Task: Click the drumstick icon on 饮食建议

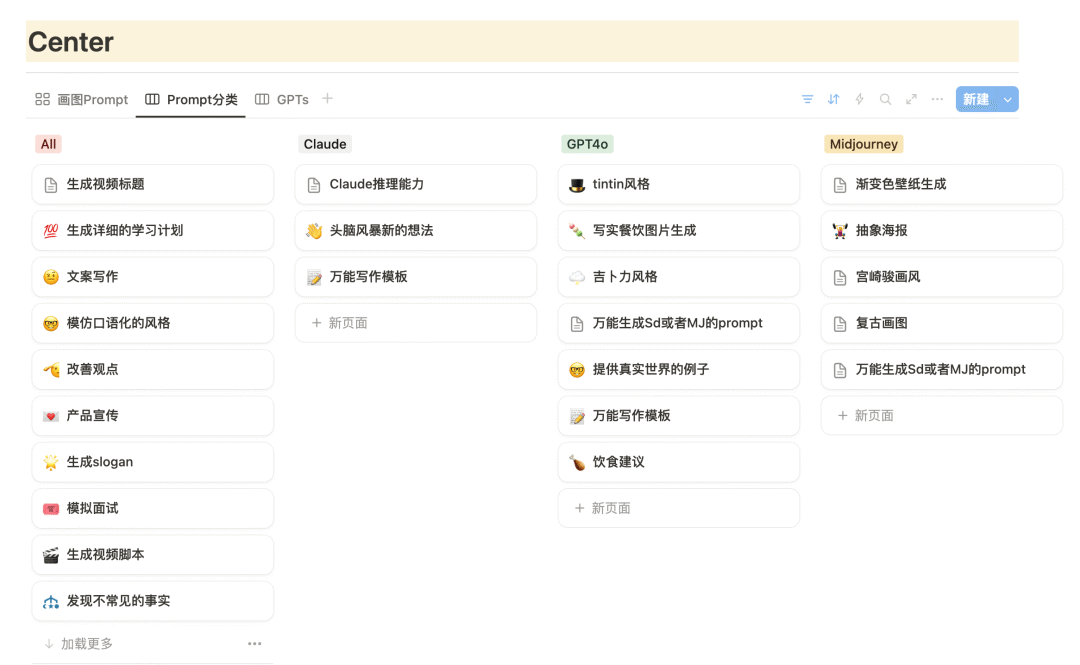Action: pyautogui.click(x=577, y=462)
